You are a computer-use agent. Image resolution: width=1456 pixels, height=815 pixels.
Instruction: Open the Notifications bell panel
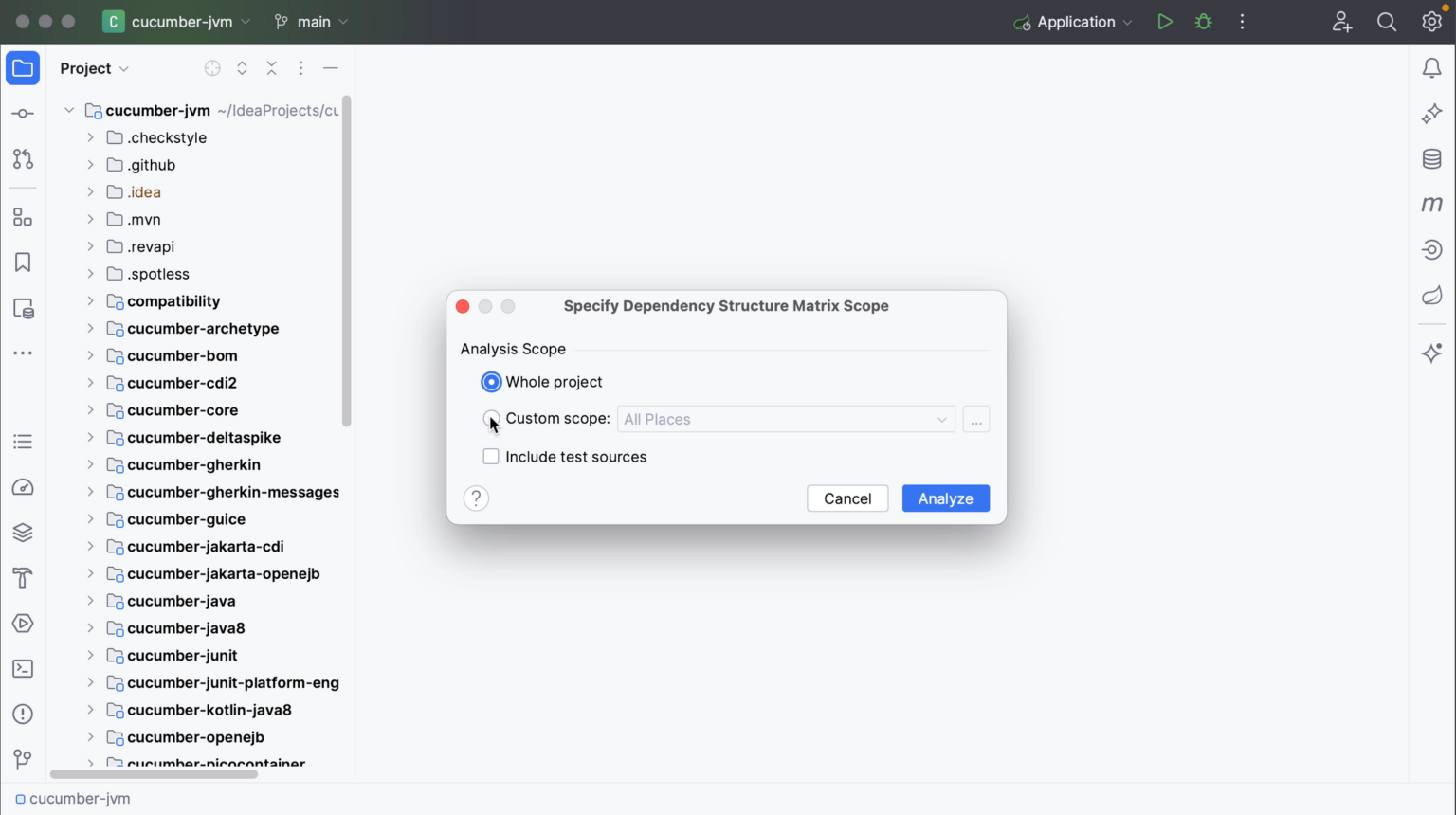1431,68
